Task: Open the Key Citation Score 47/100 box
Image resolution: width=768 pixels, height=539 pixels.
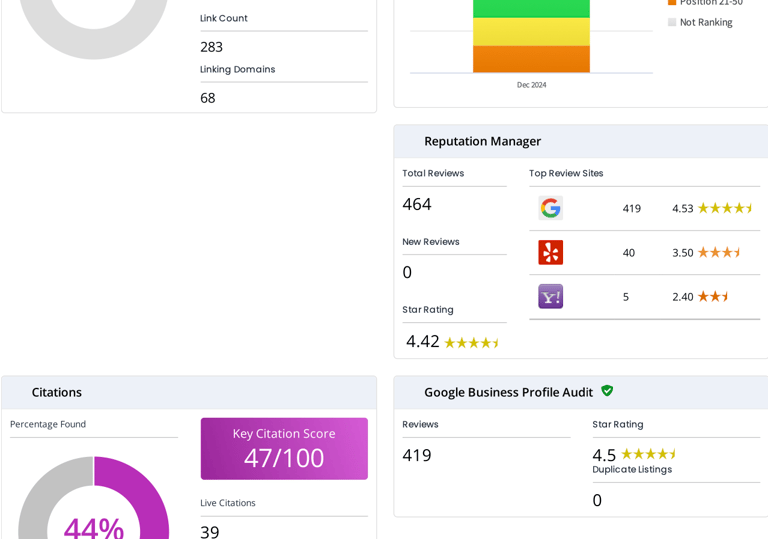Action: coord(284,448)
